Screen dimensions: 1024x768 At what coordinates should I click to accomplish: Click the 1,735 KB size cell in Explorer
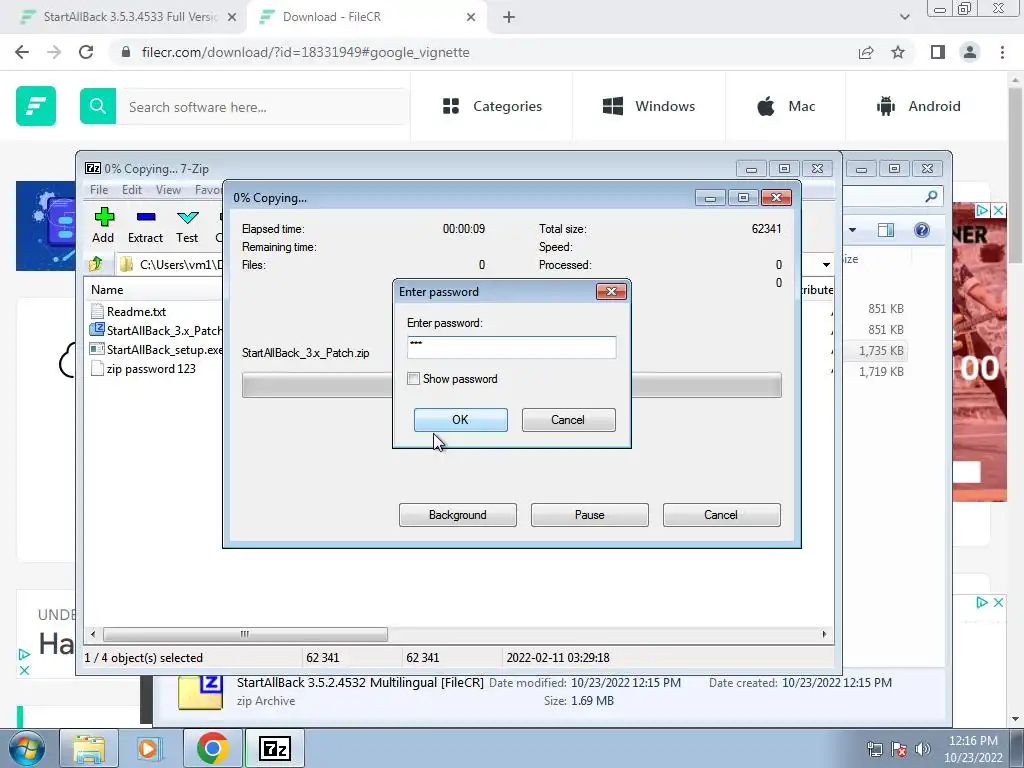(x=881, y=351)
